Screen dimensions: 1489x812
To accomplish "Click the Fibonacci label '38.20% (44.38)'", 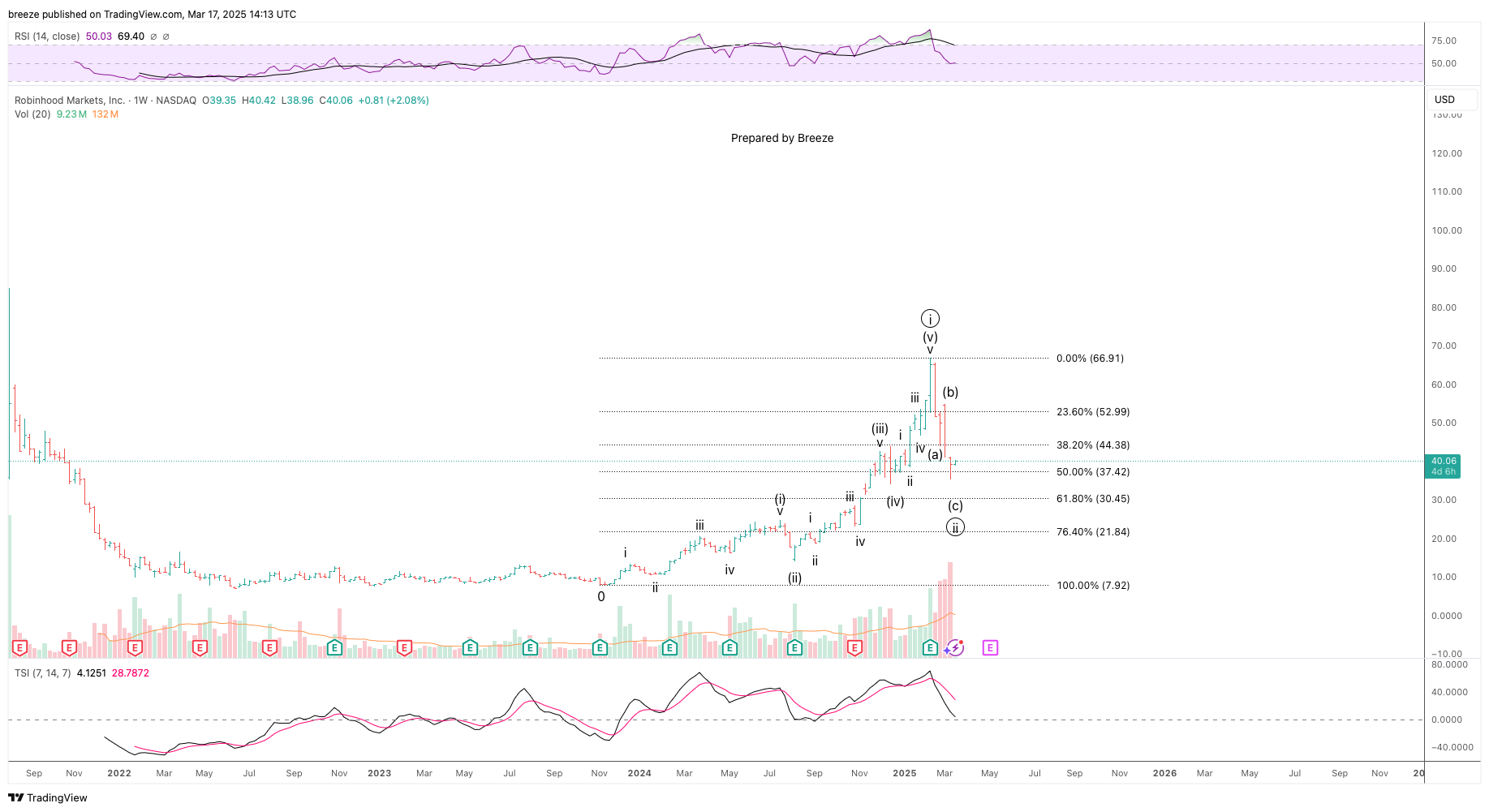I will tap(1093, 445).
